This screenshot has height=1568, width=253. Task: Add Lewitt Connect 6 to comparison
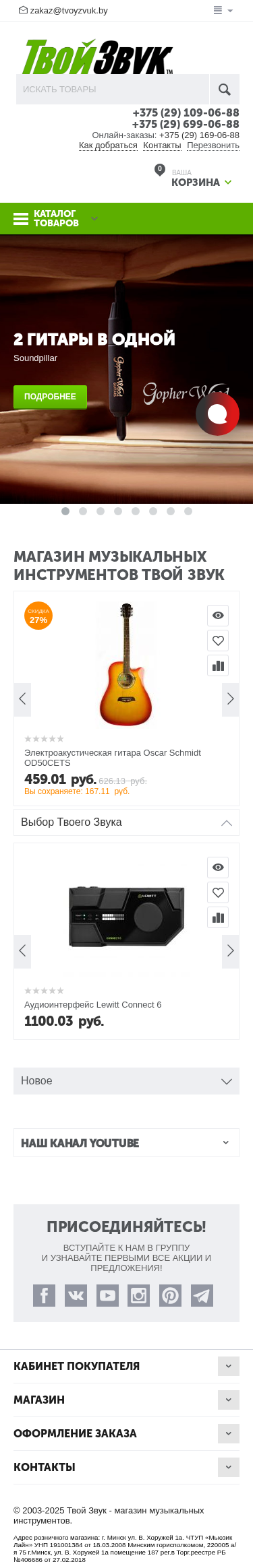(218, 917)
